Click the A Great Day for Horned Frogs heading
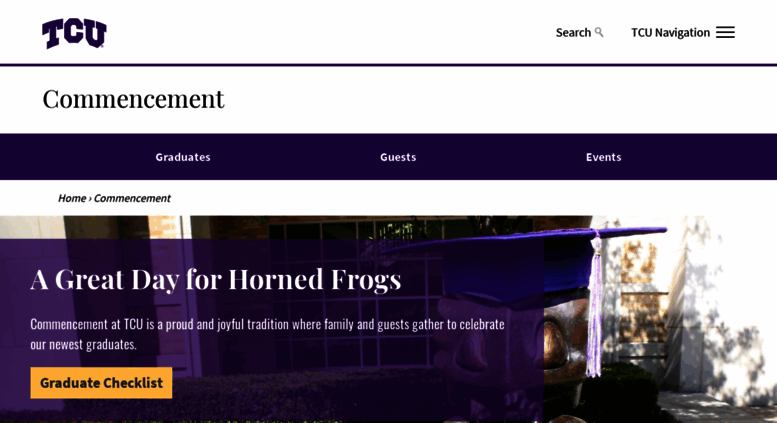The width and height of the screenshot is (777, 423). [216, 279]
